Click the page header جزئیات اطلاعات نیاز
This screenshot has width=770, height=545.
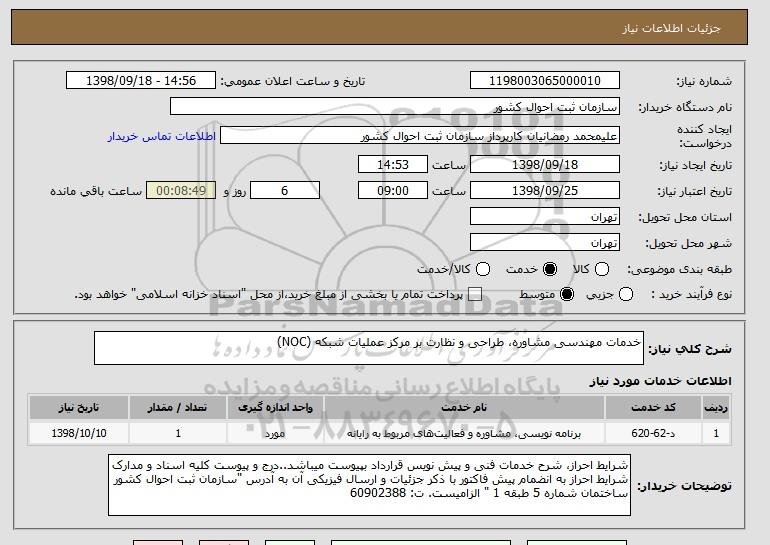click(671, 28)
